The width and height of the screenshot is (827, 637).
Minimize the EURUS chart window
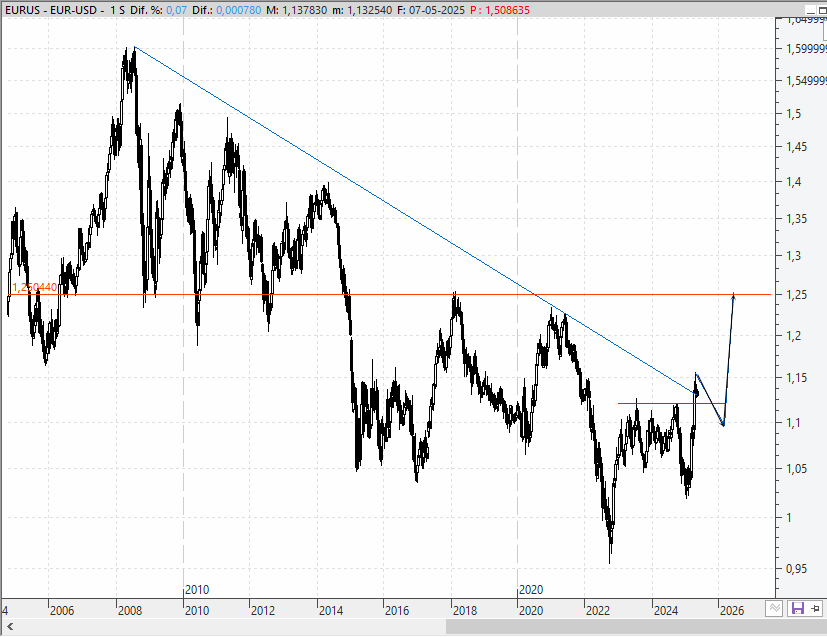click(811, 10)
